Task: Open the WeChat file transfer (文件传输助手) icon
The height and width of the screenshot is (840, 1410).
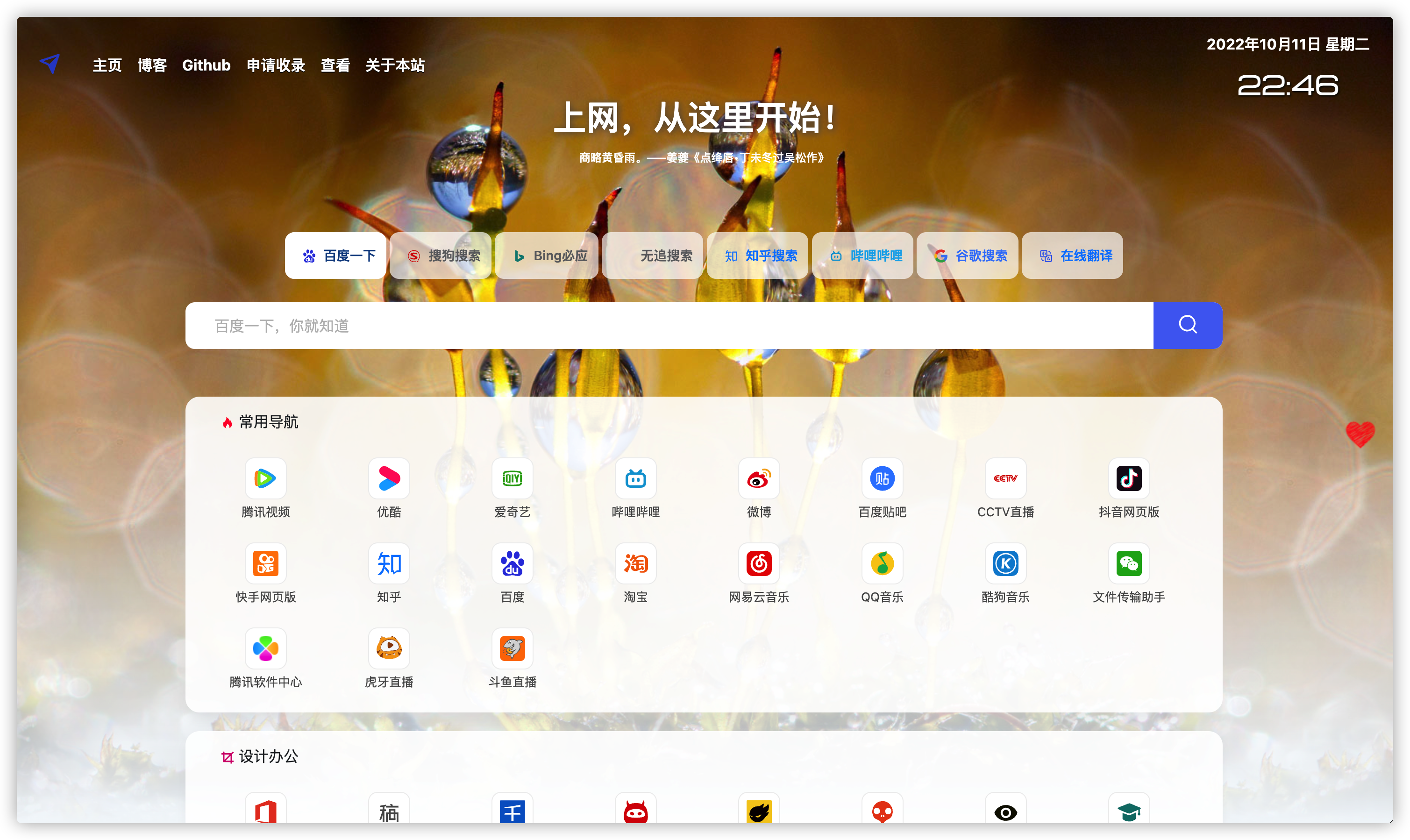Action: [1129, 564]
